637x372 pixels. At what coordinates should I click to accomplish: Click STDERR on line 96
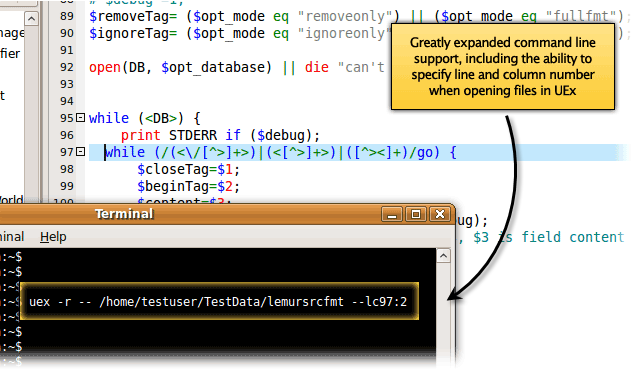click(x=193, y=135)
